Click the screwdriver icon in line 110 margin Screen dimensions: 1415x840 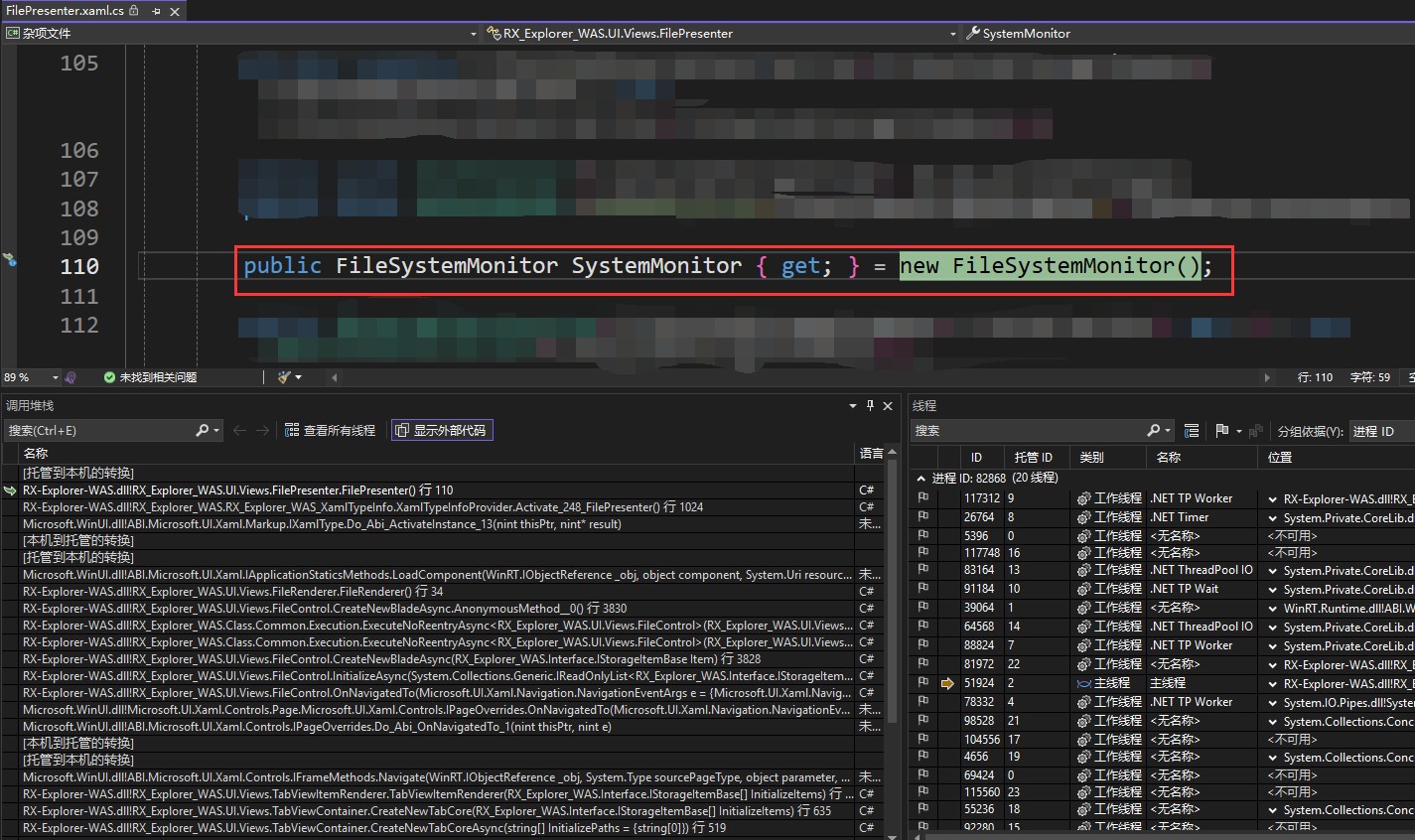pyautogui.click(x=10, y=260)
